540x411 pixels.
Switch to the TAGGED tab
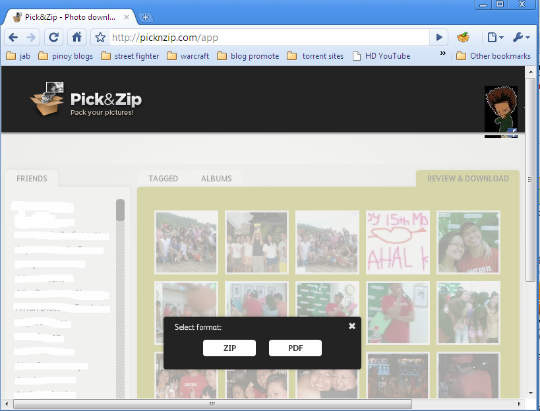163,178
